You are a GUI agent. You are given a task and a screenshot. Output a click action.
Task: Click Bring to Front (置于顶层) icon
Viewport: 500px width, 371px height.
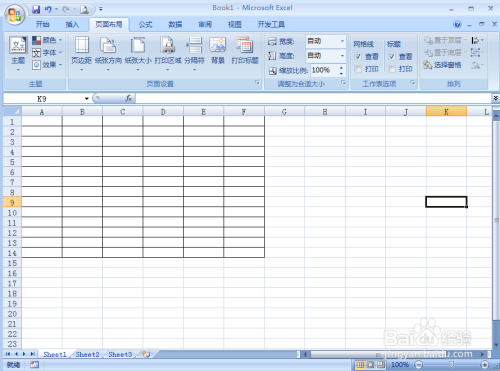click(428, 40)
